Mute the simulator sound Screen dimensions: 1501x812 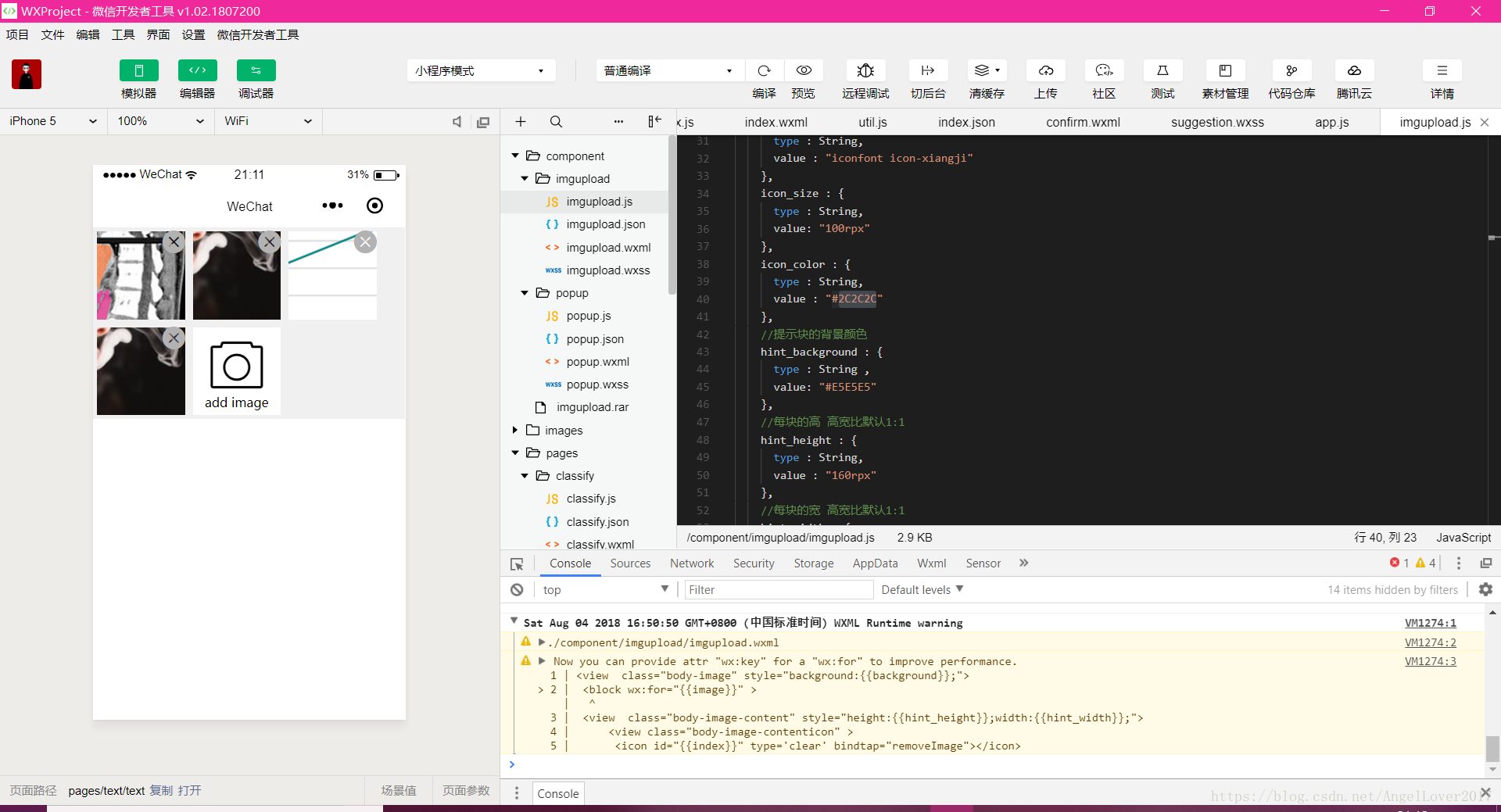click(457, 122)
